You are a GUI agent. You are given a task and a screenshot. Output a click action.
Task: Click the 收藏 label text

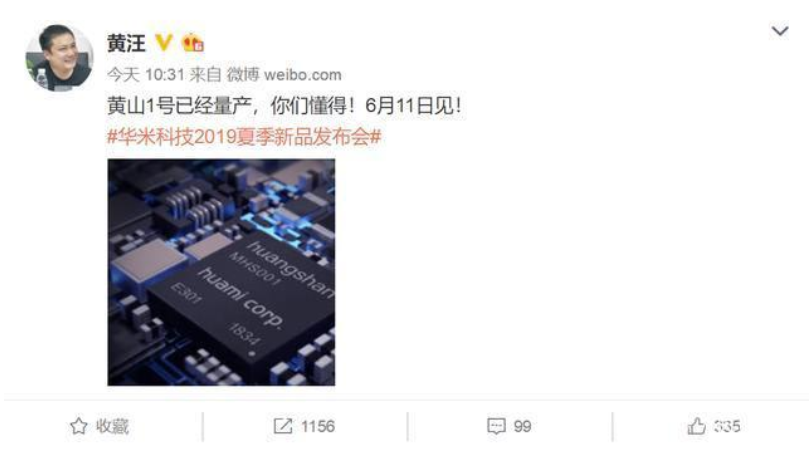pos(112,426)
